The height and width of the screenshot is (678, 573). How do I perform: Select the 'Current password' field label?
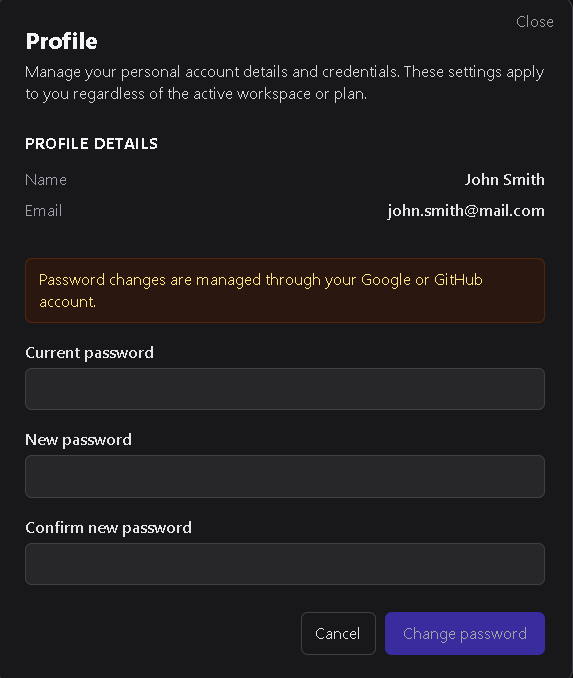point(90,353)
